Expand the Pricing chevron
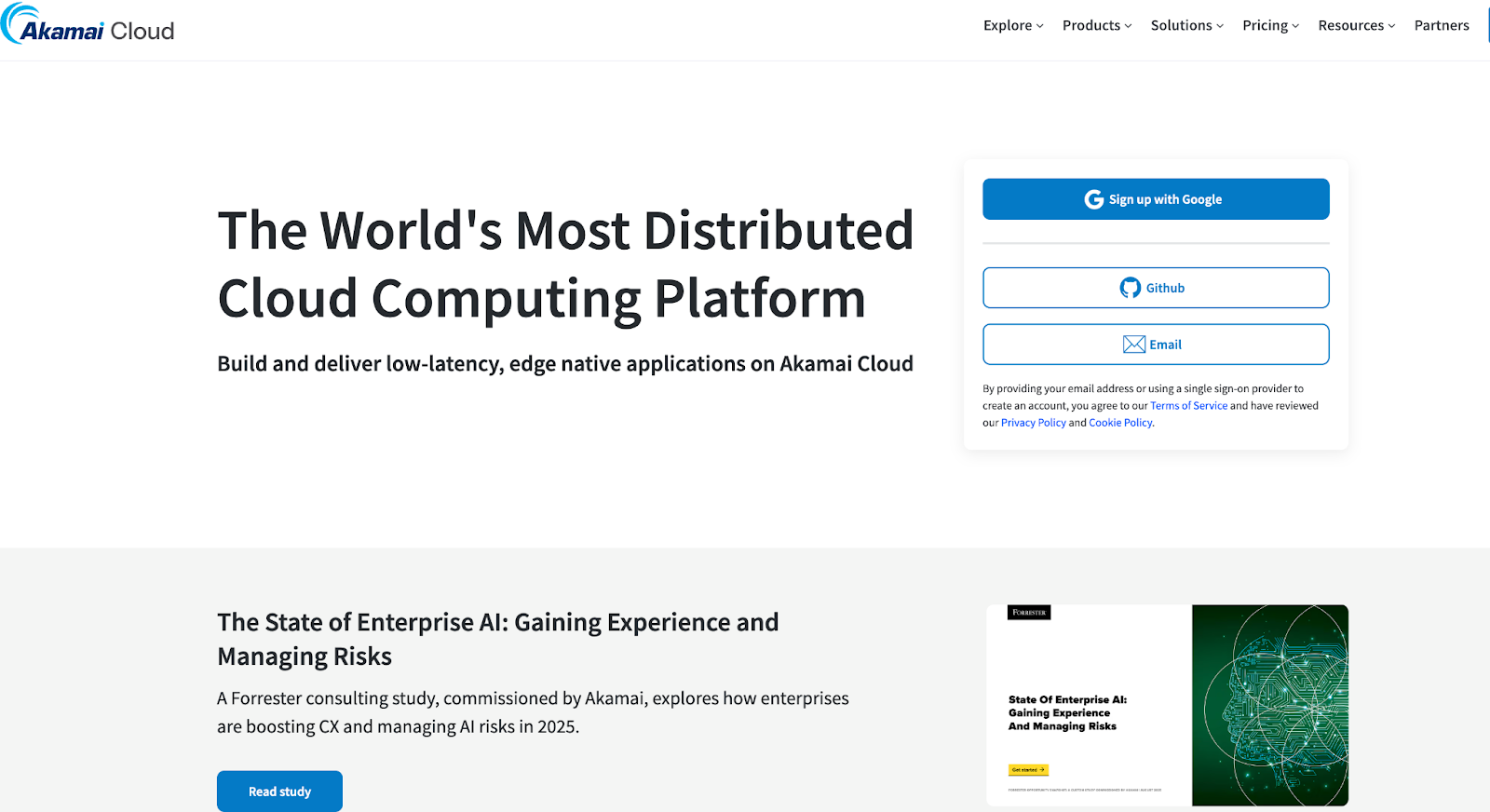 pyautogui.click(x=1295, y=26)
